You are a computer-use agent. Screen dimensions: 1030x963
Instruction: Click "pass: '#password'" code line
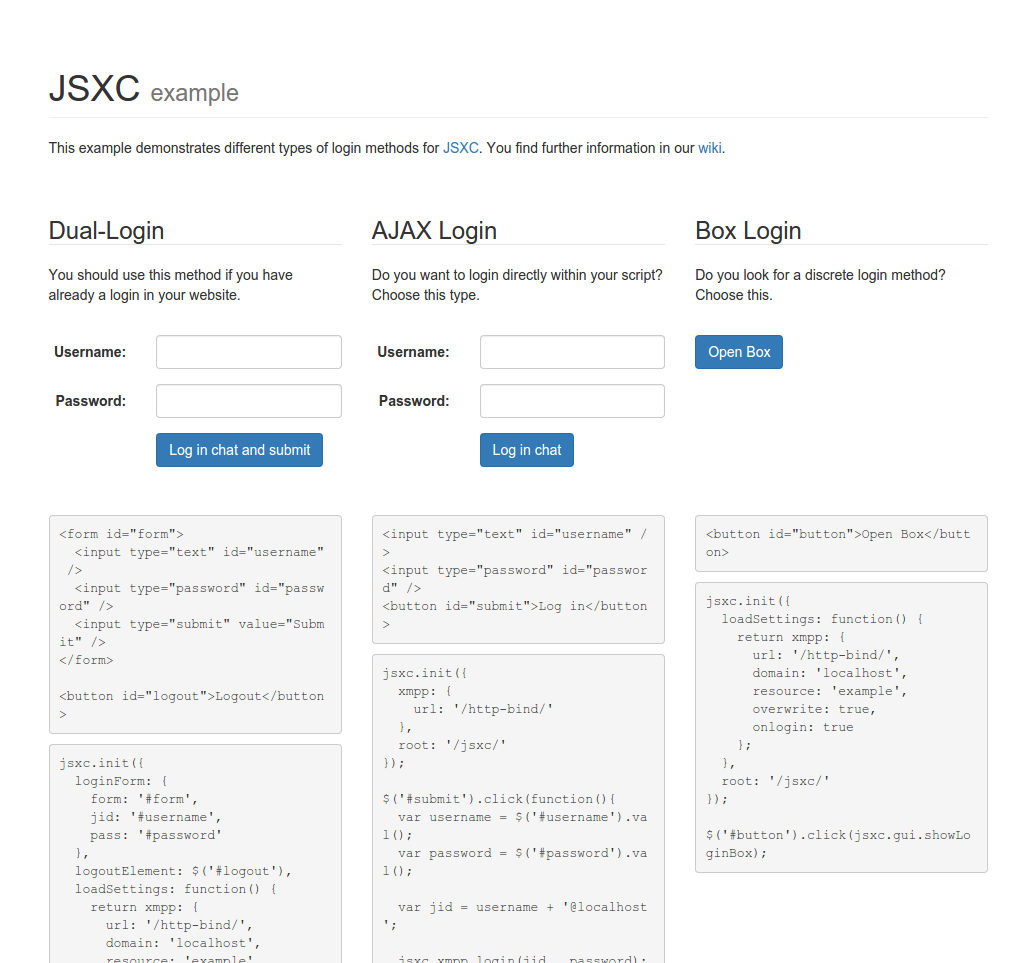point(156,836)
